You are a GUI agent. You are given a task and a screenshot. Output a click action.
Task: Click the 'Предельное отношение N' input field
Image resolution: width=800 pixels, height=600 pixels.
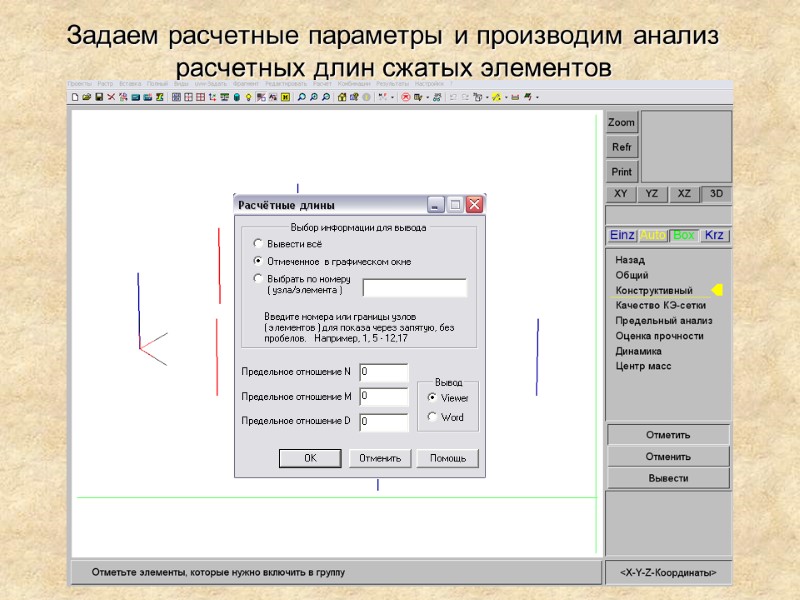(384, 372)
